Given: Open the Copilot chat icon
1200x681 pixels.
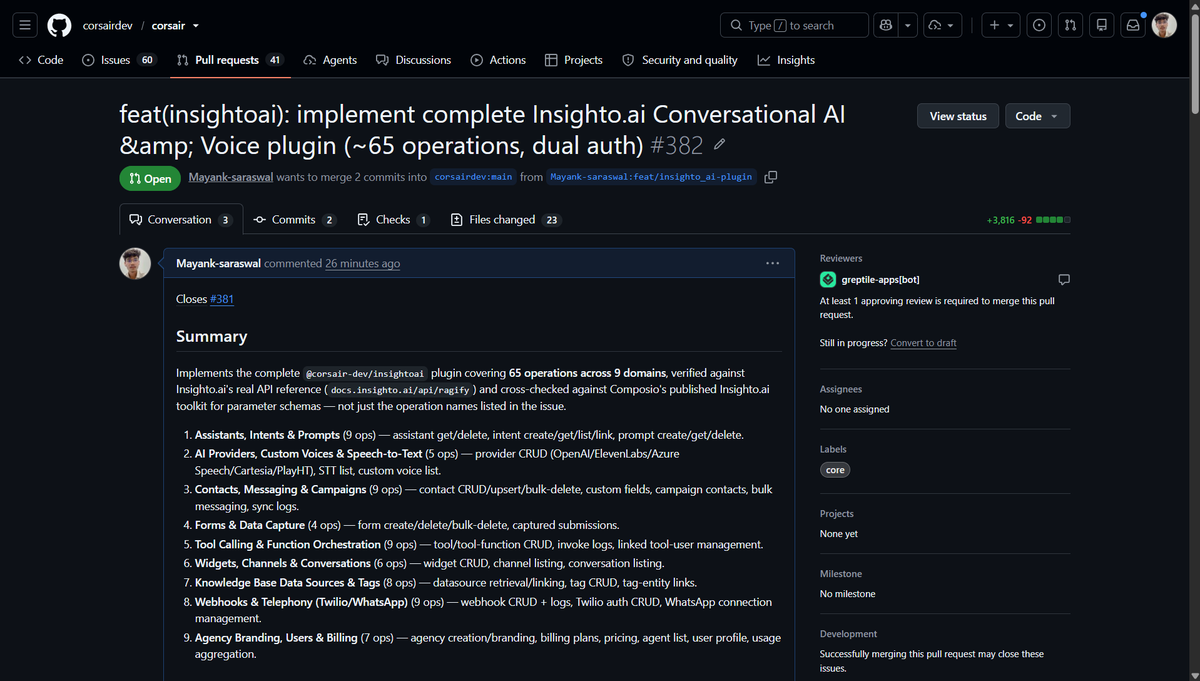Looking at the screenshot, I should coord(885,25).
